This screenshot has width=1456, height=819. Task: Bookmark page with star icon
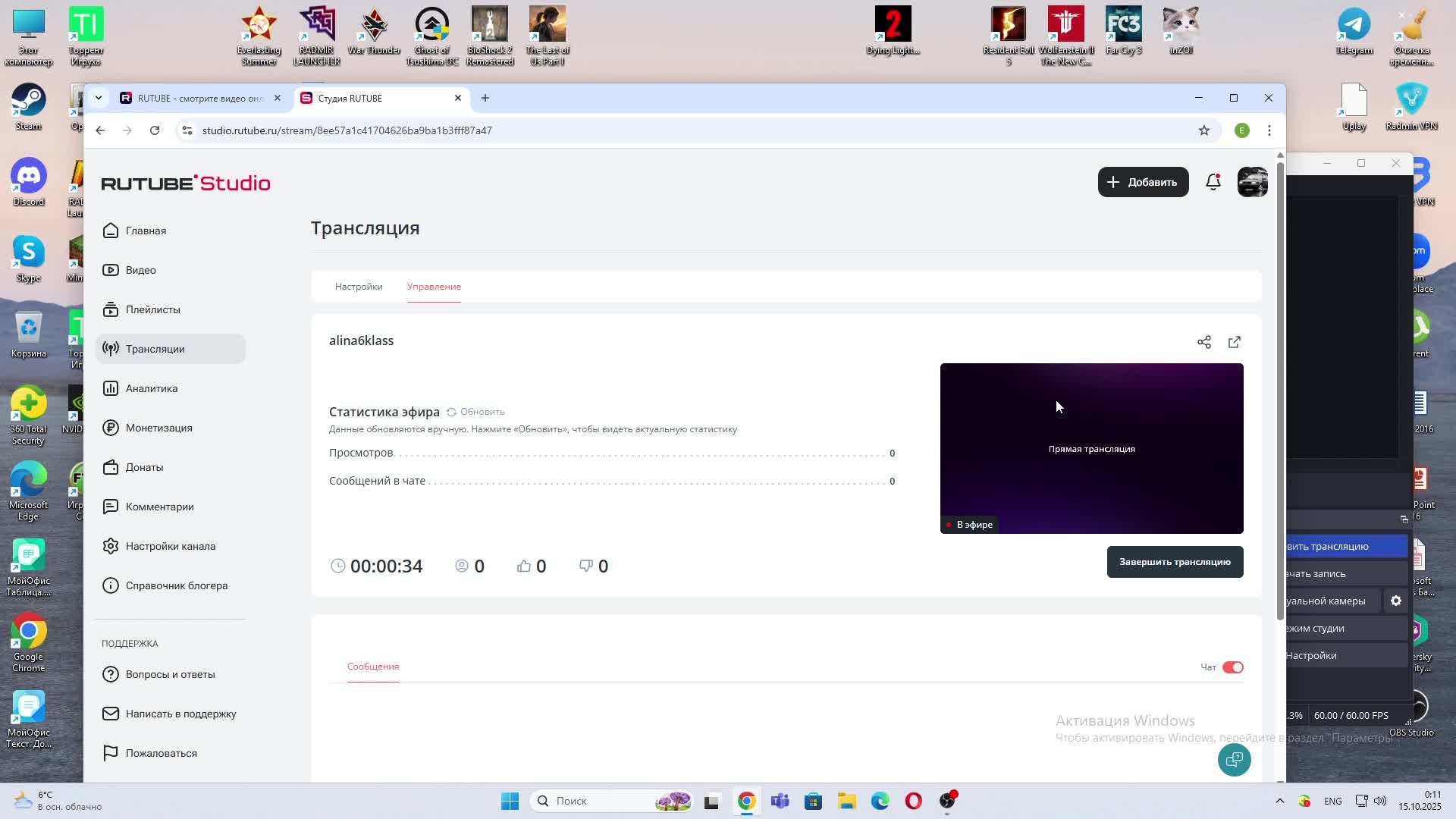[x=1203, y=130]
